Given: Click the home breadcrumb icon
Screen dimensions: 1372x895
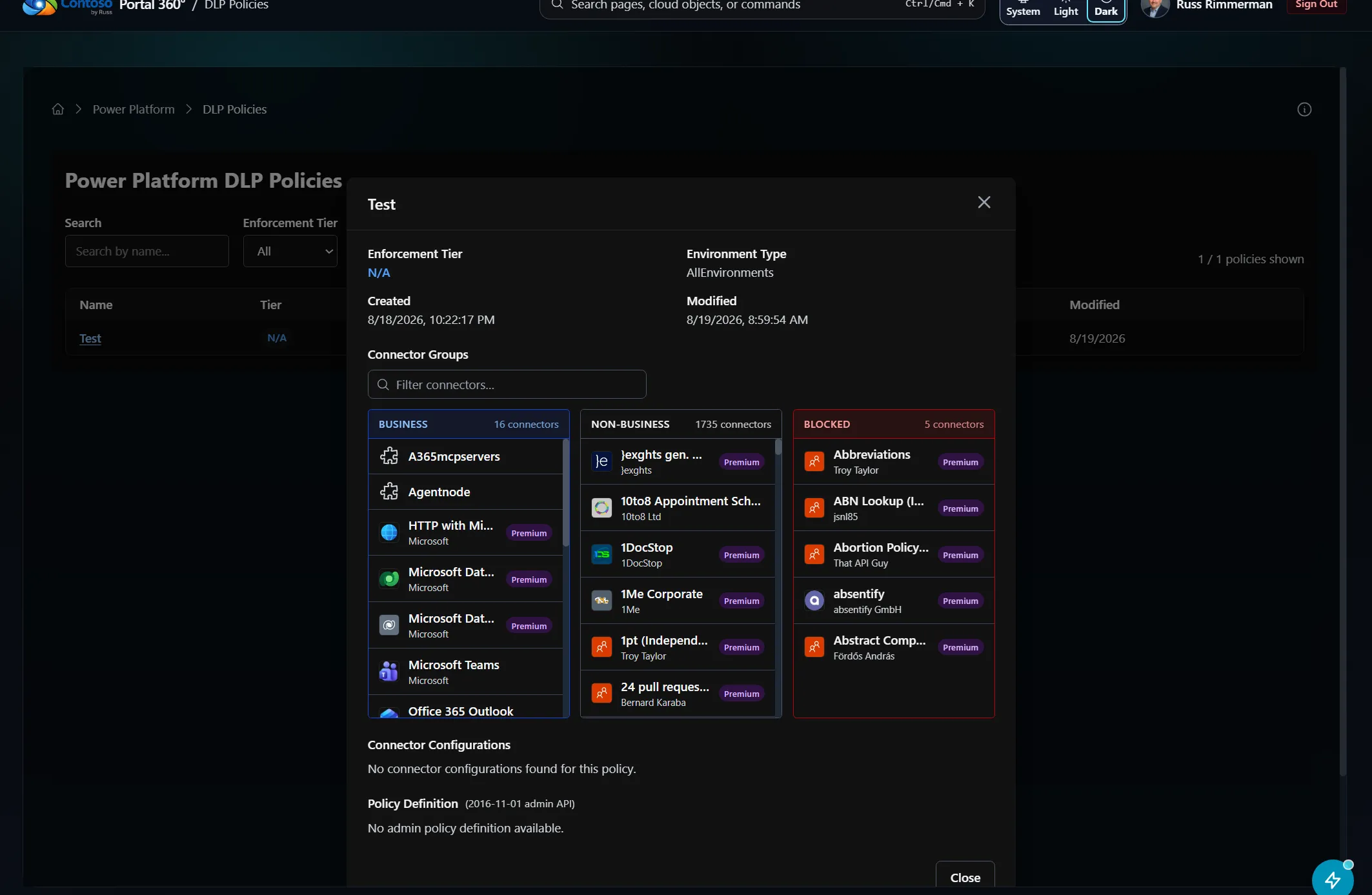Looking at the screenshot, I should 58,109.
